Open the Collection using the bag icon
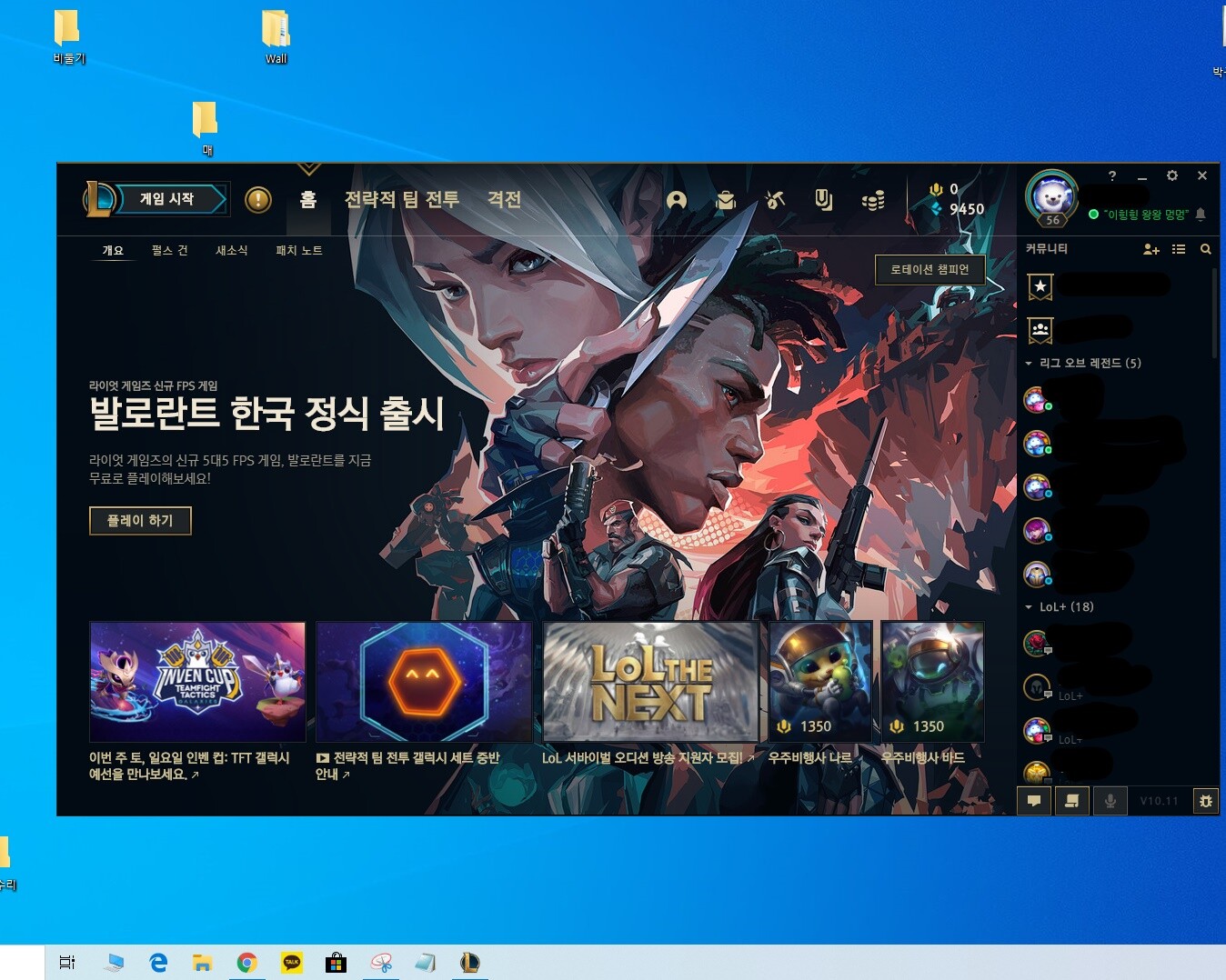The height and width of the screenshot is (980, 1226). (727, 200)
